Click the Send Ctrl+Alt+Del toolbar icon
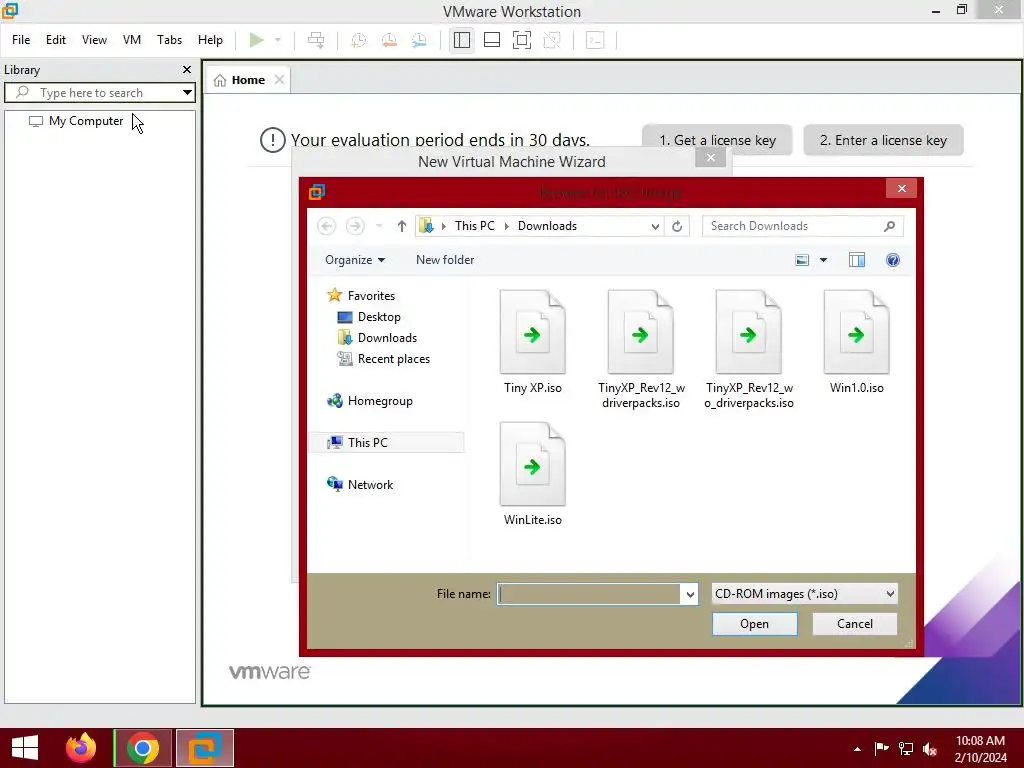Image resolution: width=1024 pixels, height=768 pixels. coord(316,40)
